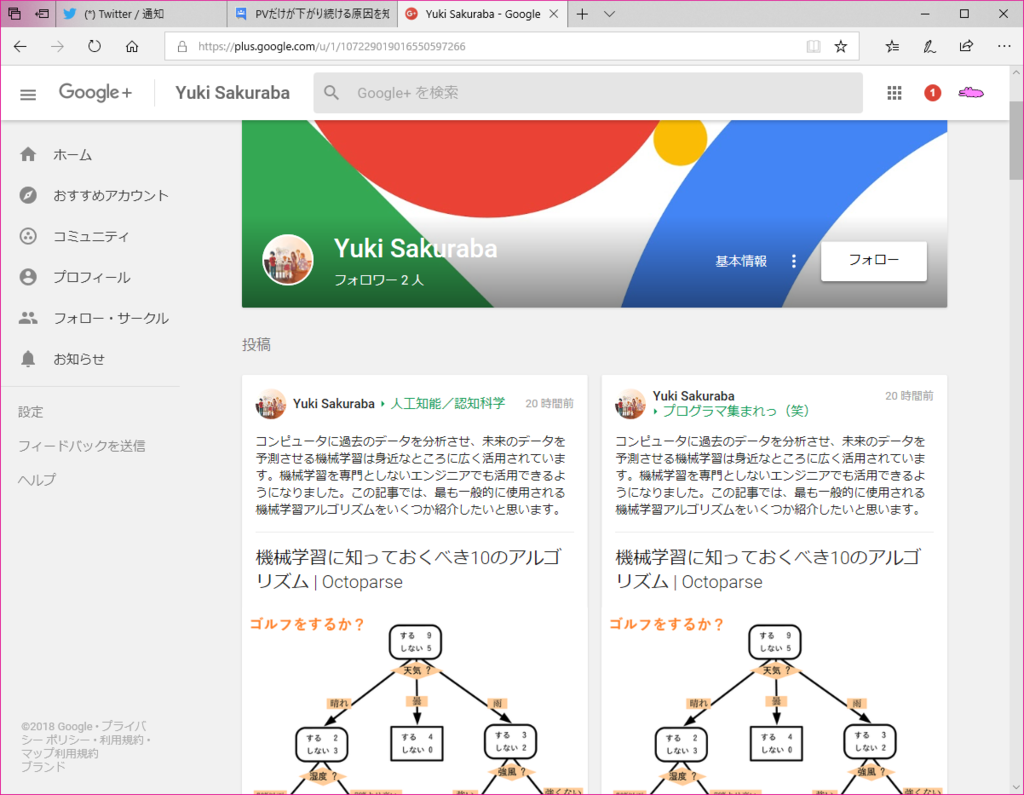Screen dimensions: 1024x795
Task: Click マップ利用規約 footer link
Action: tap(59, 753)
